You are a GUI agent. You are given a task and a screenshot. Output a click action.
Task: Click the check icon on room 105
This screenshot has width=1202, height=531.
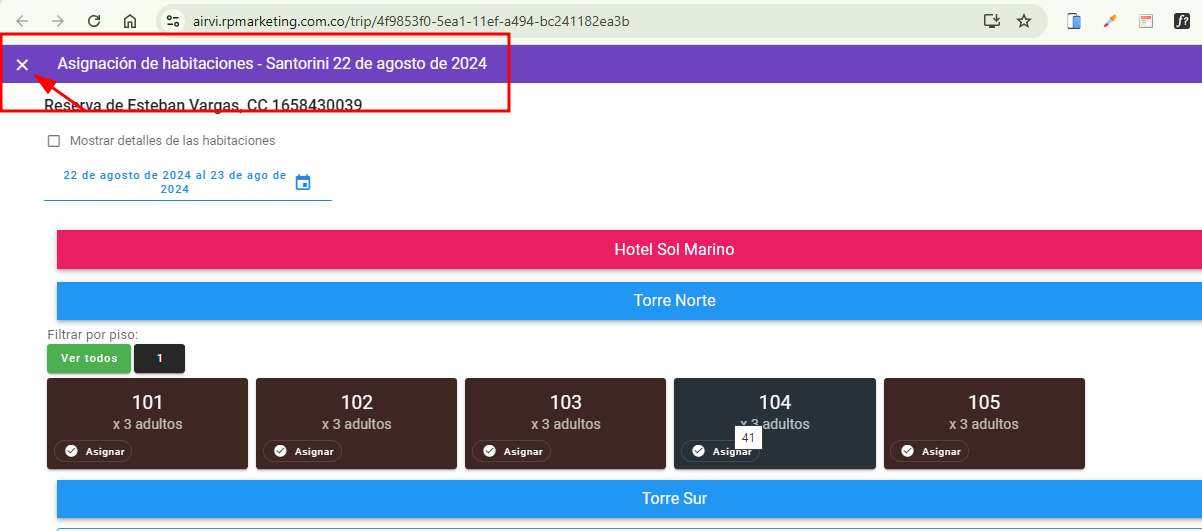tap(908, 452)
